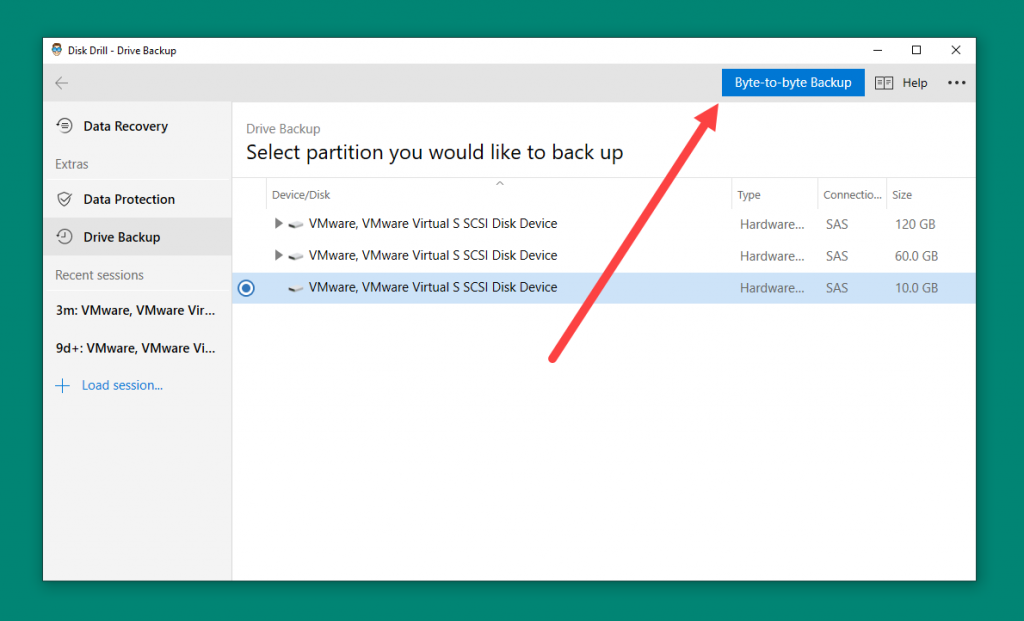The width and height of the screenshot is (1024, 621).
Task: Expand the 60 GB VMware disk entry
Action: (278, 255)
